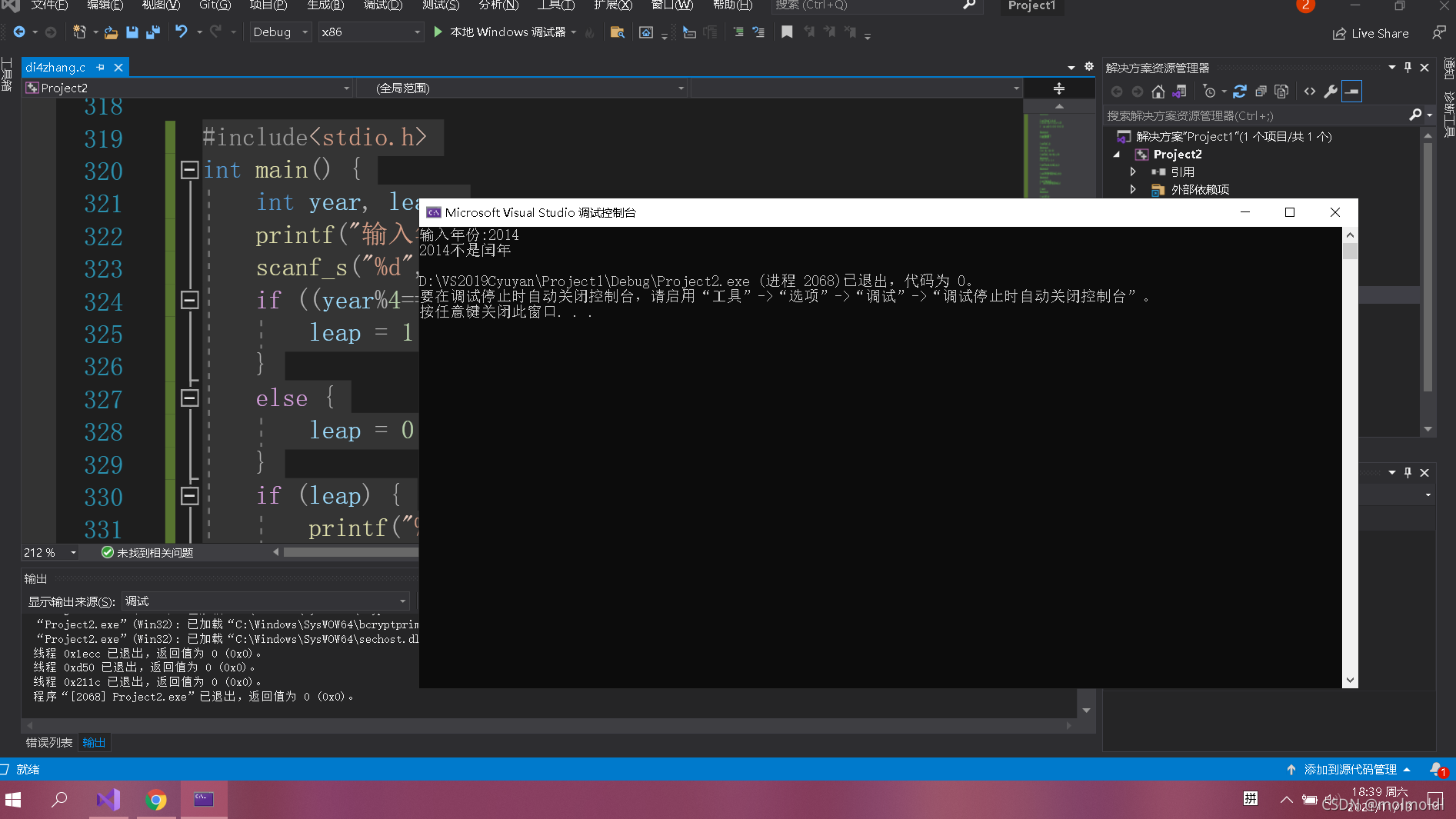Expand the 引用 references node
Screen dimensions: 1456x819
(1133, 172)
